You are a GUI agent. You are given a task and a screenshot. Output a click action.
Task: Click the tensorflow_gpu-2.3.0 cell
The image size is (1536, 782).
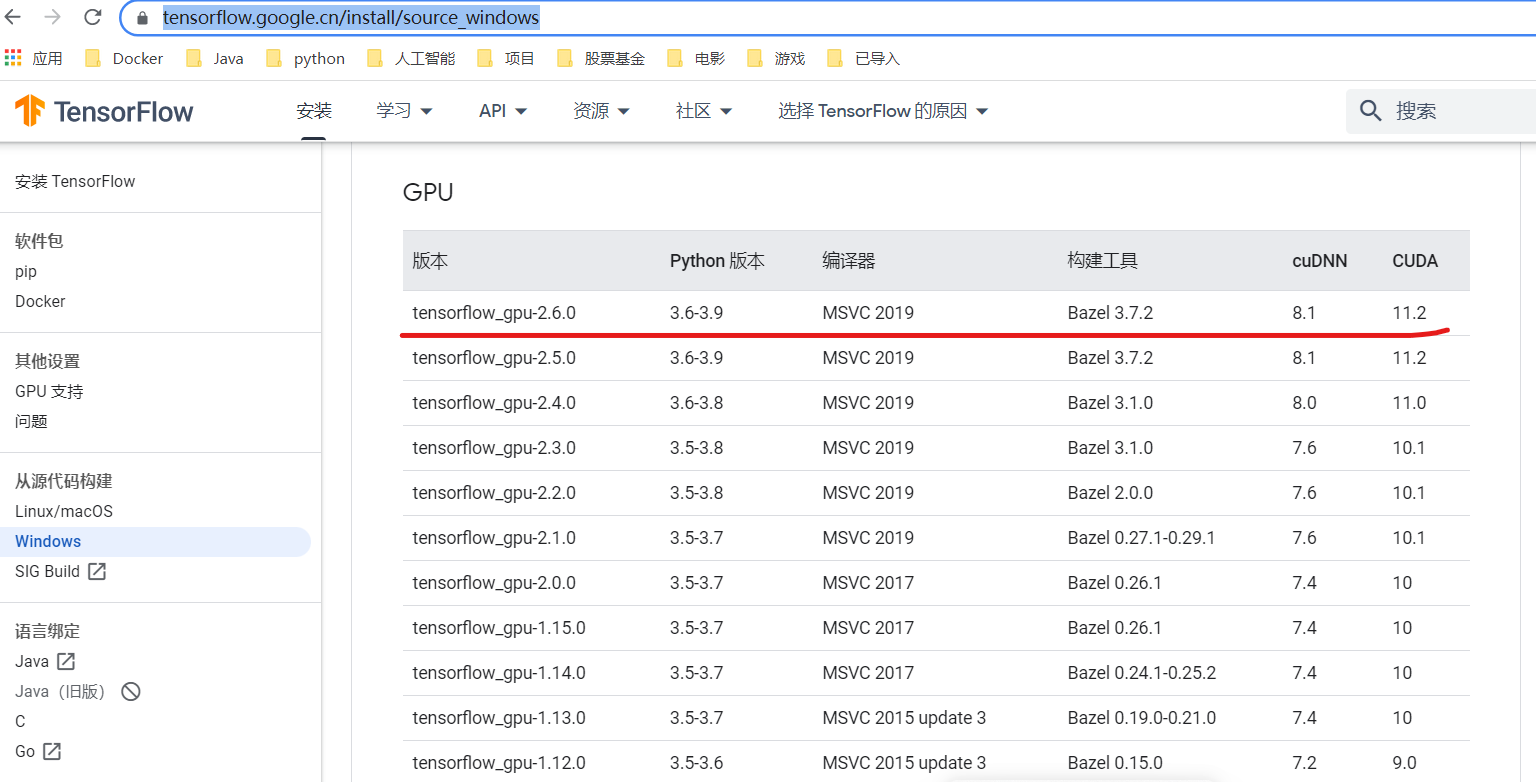[x=494, y=448]
